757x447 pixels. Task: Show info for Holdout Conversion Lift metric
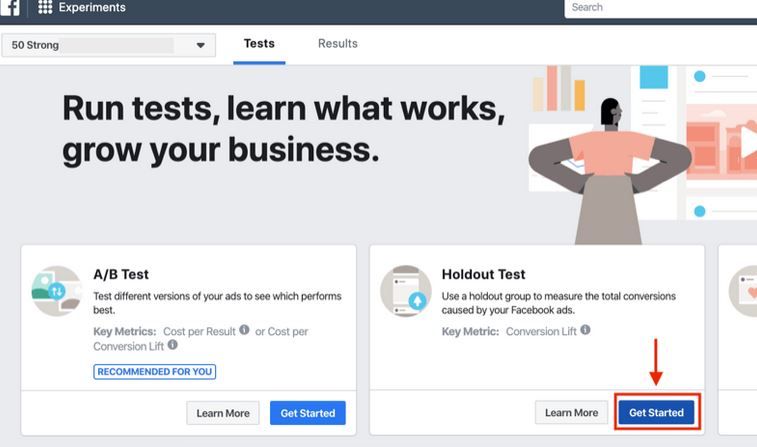click(585, 330)
